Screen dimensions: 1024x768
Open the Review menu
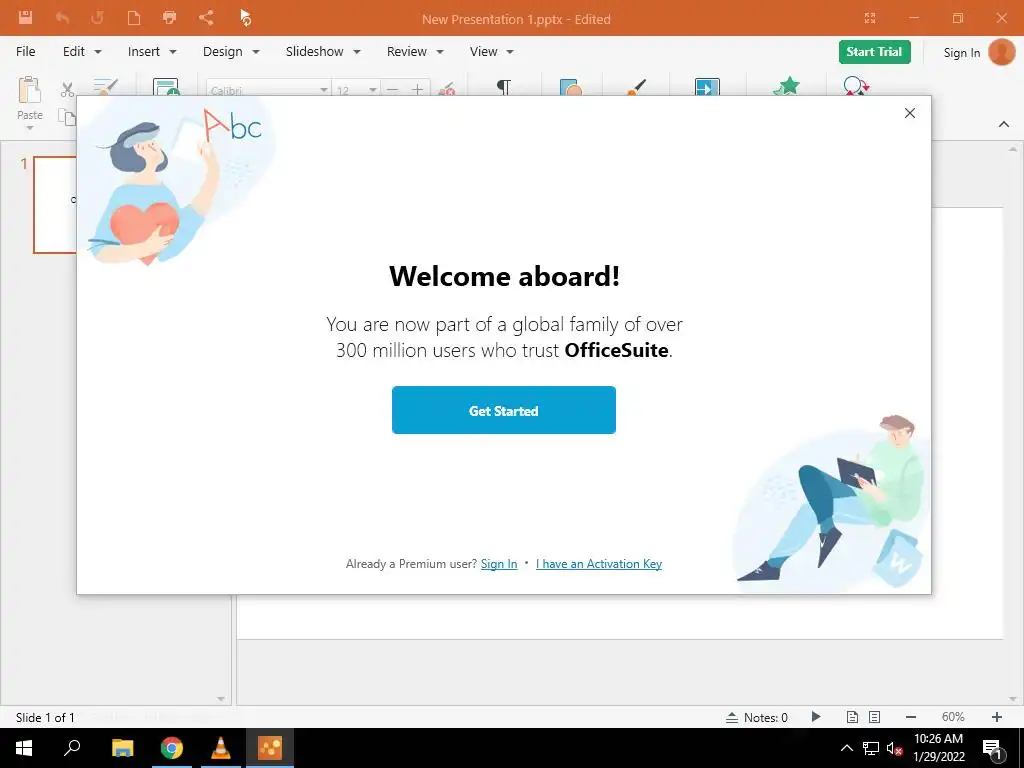pos(415,52)
